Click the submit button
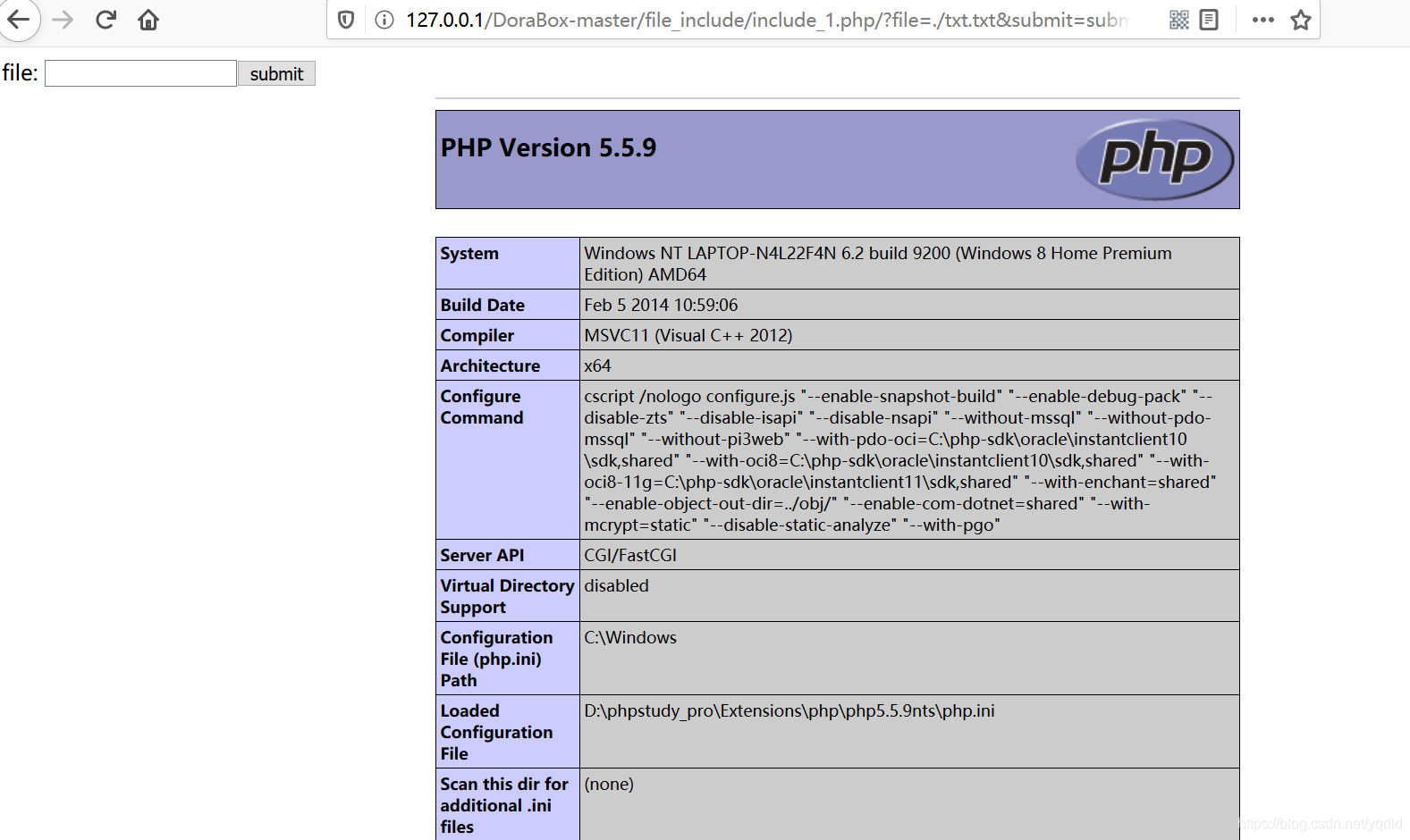 pos(276,73)
